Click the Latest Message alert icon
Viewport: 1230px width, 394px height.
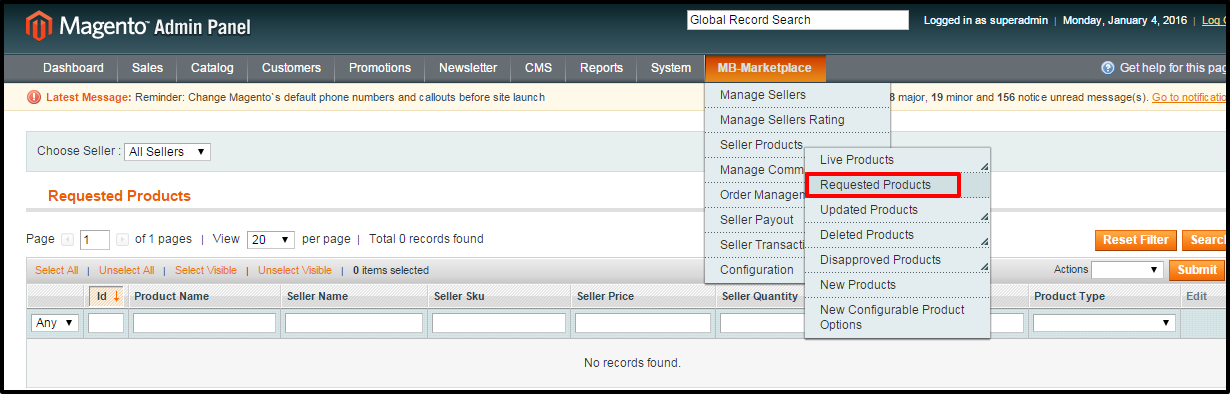(34, 97)
